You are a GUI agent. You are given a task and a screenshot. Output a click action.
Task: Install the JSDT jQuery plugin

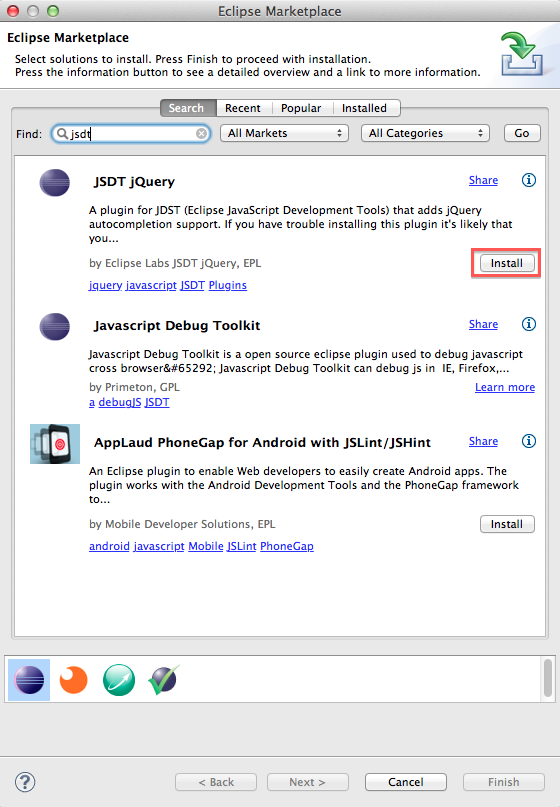point(507,263)
